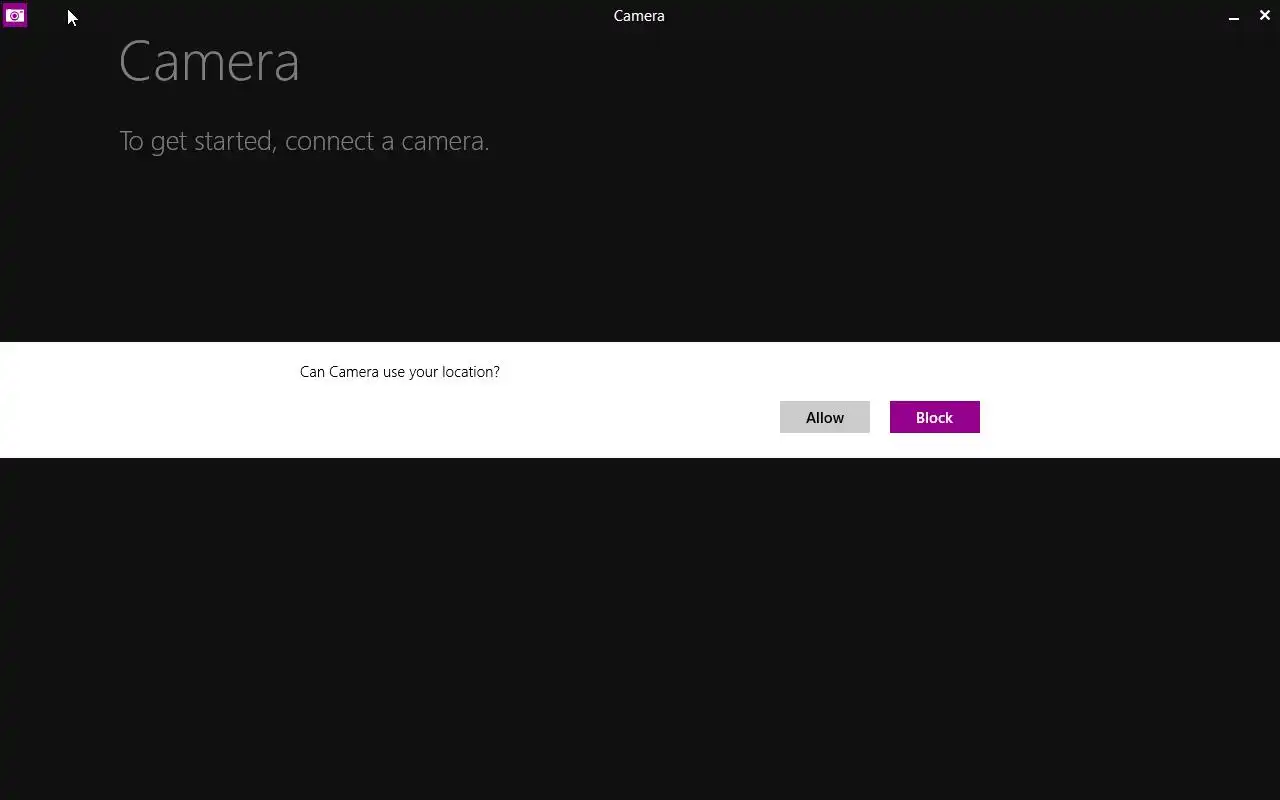Image resolution: width=1280 pixels, height=800 pixels.
Task: Select the "Can Camera use your location?" prompt text
Action: click(x=400, y=372)
